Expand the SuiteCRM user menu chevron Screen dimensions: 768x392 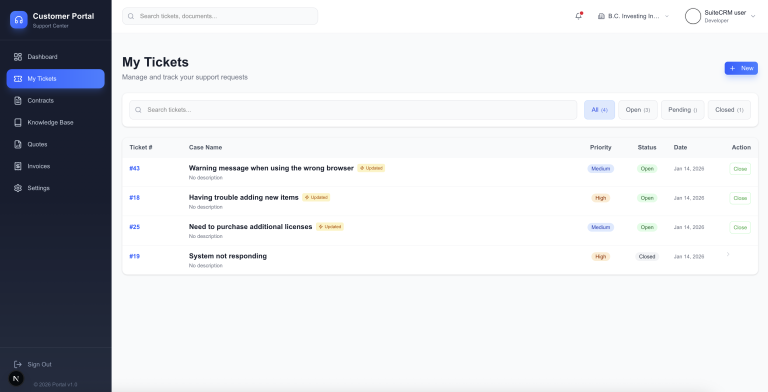[753, 16]
